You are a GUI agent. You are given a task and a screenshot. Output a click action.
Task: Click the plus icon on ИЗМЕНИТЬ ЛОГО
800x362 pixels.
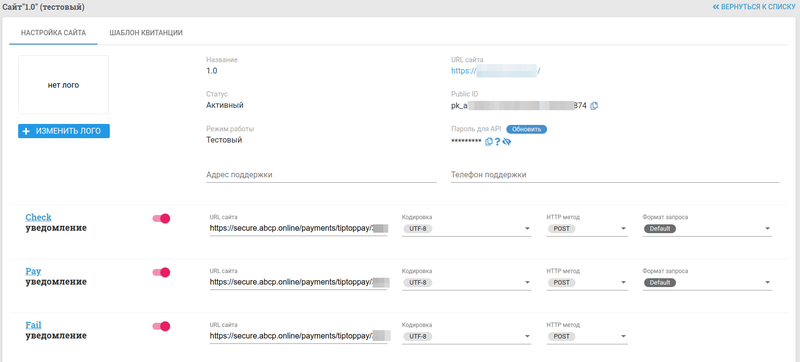click(27, 131)
